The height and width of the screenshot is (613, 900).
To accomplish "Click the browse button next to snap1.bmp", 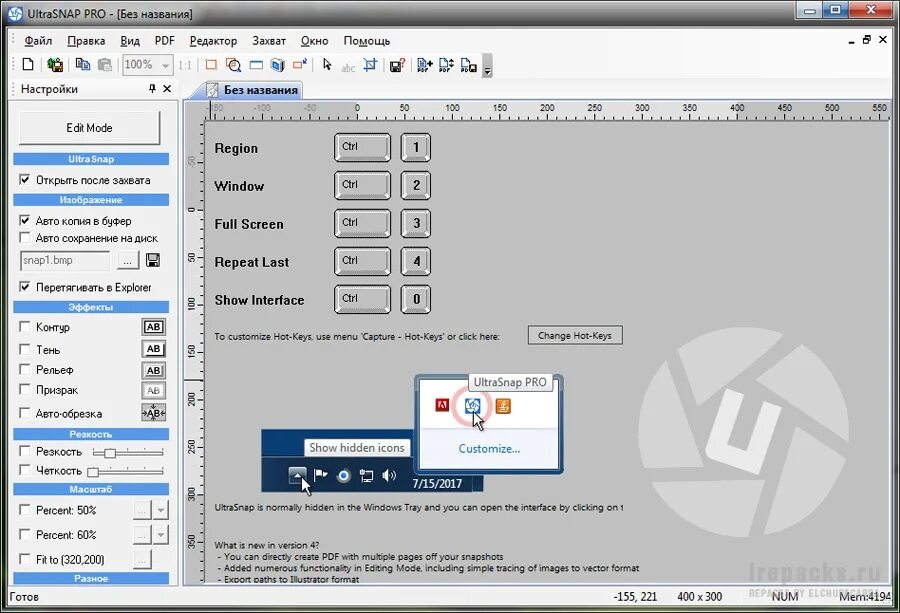I will pyautogui.click(x=127, y=261).
